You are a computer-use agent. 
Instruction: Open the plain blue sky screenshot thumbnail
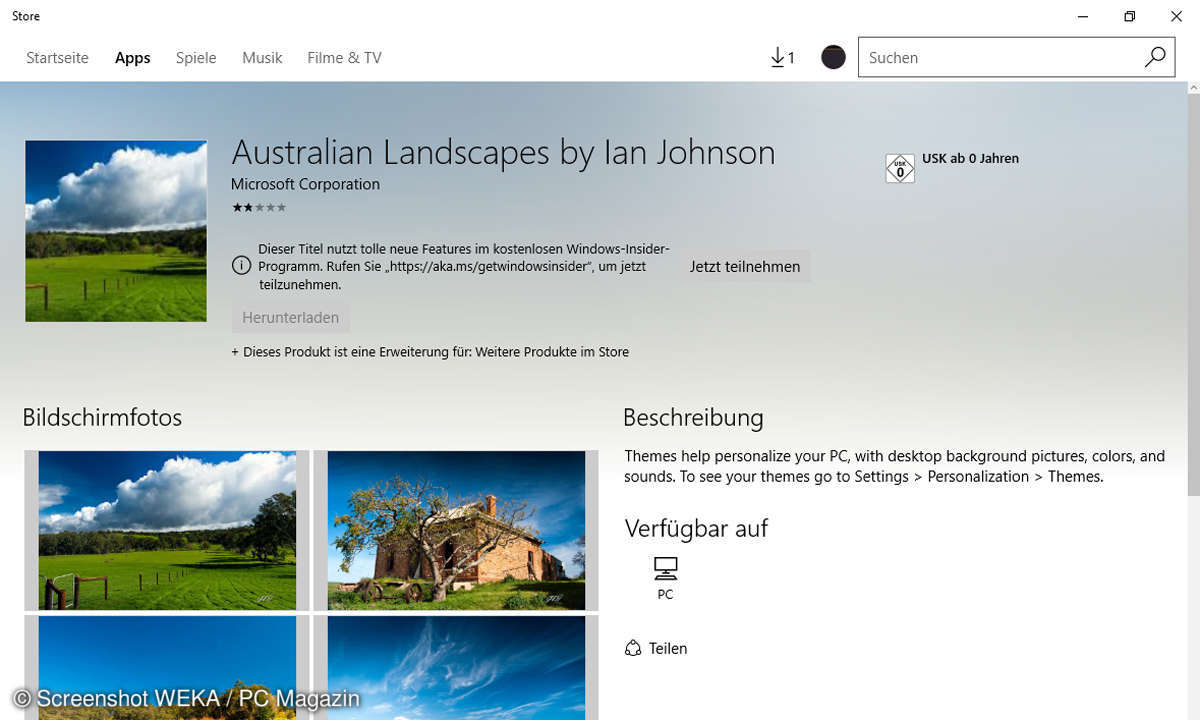pyautogui.click(x=167, y=667)
